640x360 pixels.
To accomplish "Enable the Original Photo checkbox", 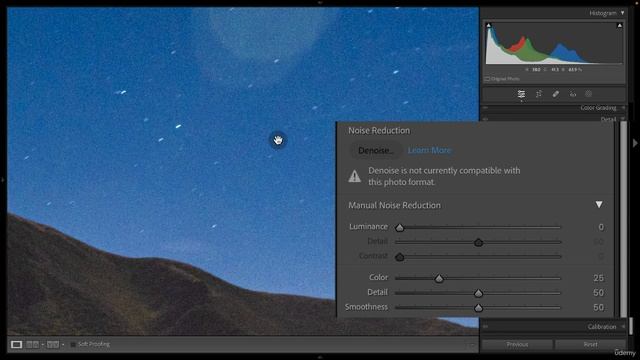I will pyautogui.click(x=487, y=79).
